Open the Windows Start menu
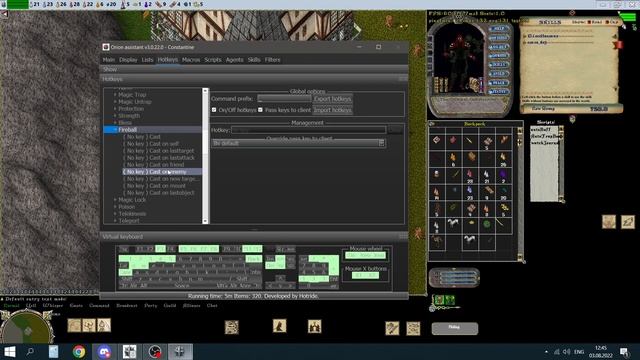The image size is (640, 360). point(9,351)
